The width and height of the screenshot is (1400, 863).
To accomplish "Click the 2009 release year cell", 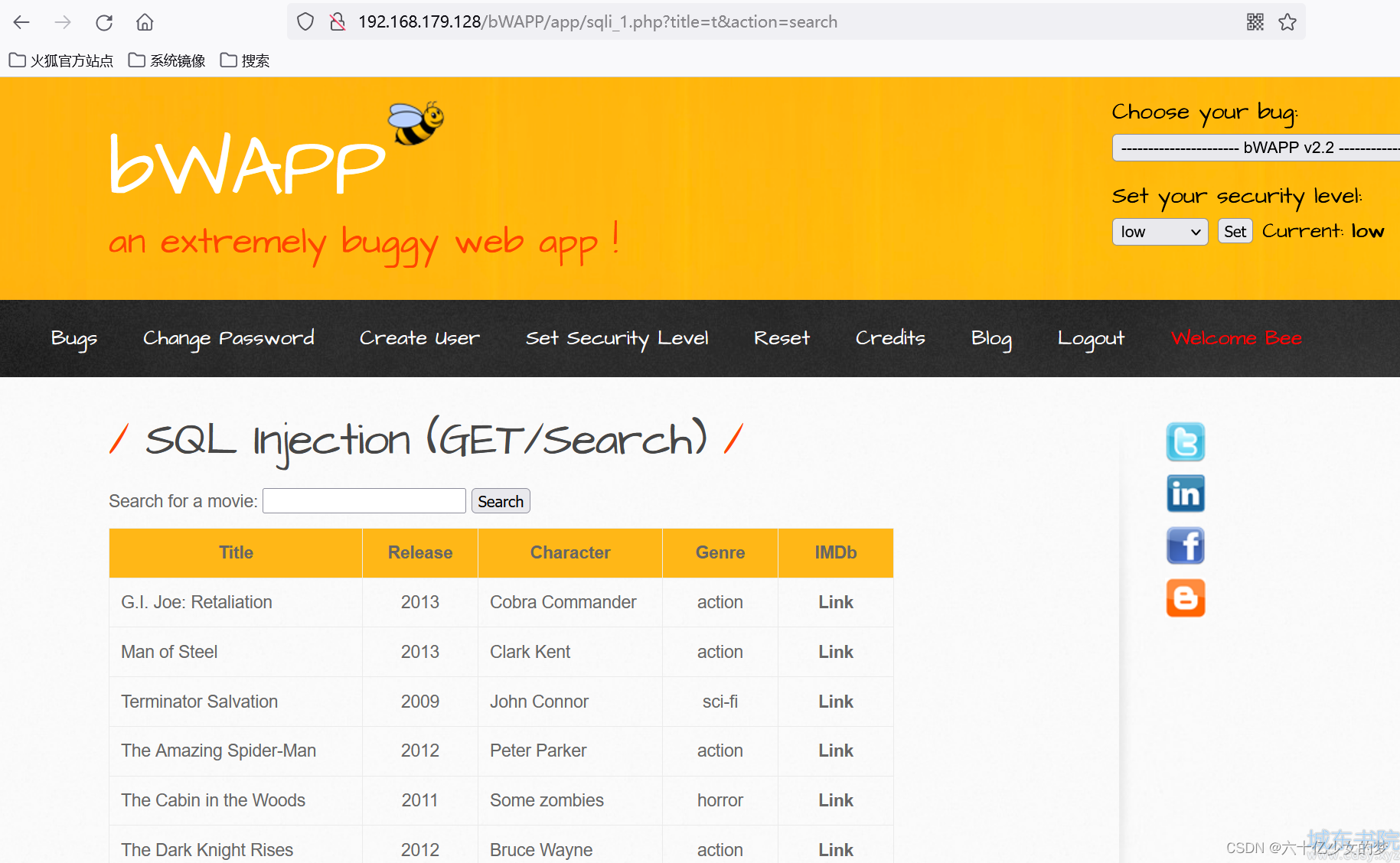I will (x=420, y=702).
